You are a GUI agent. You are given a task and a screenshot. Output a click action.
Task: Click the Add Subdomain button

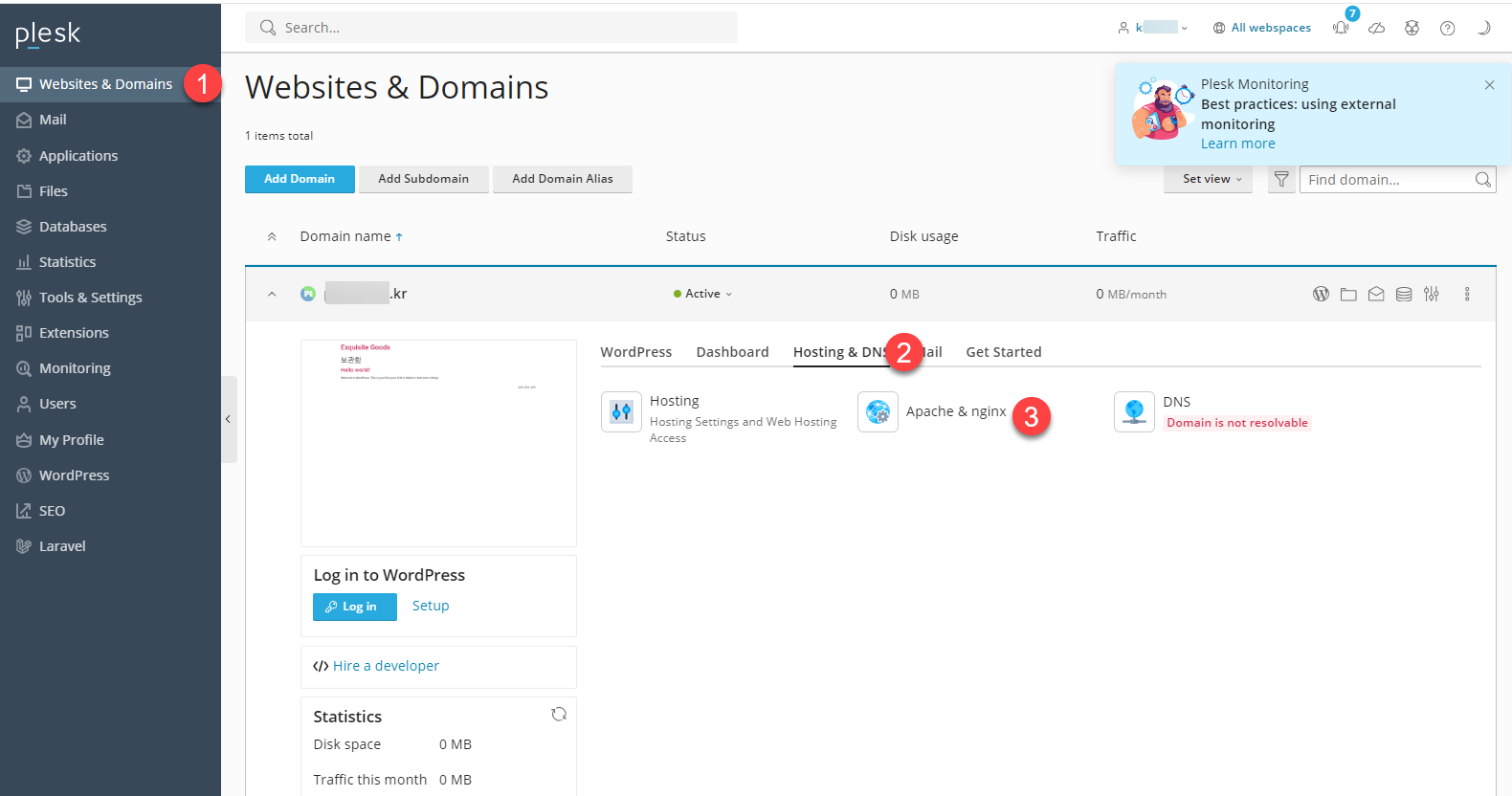(423, 179)
